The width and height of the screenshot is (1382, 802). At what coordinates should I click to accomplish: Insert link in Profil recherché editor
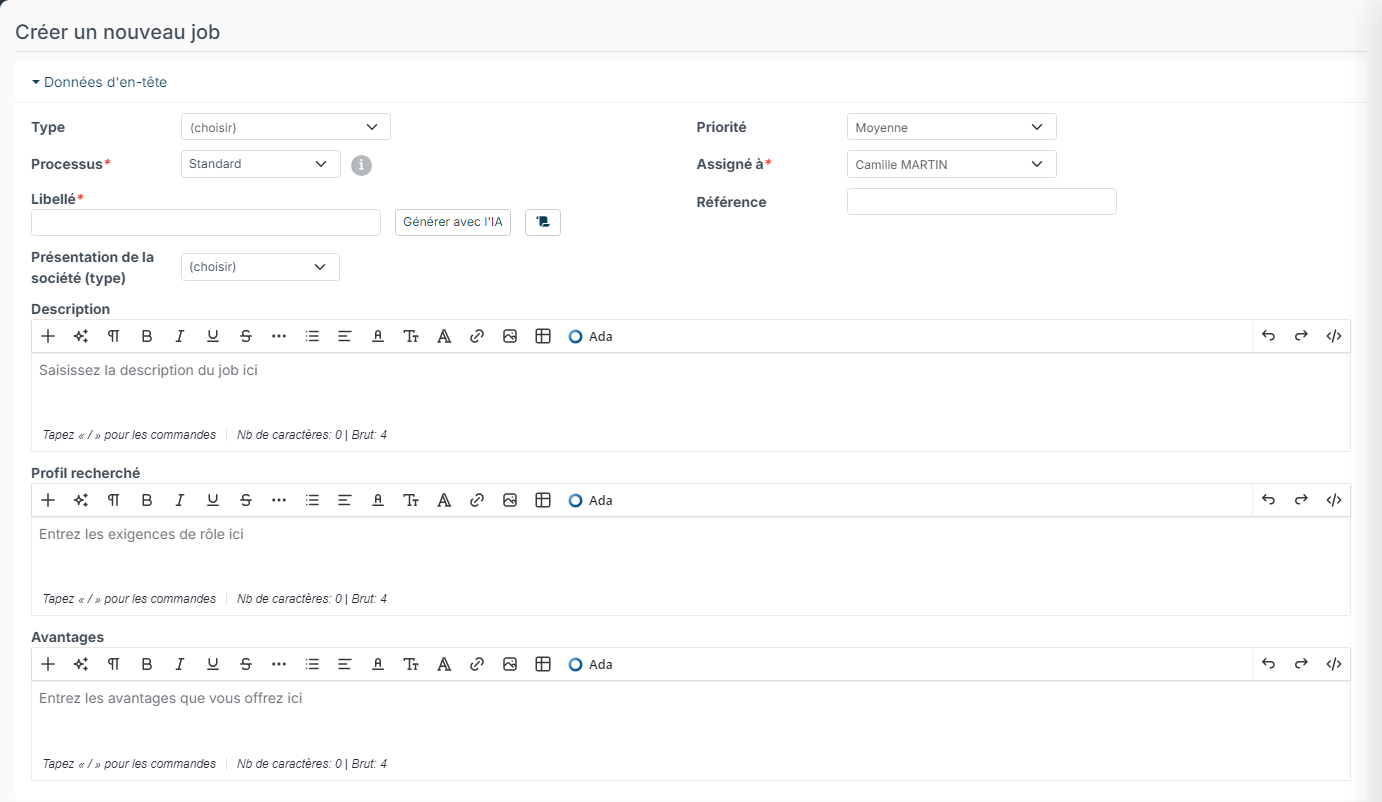(477, 500)
